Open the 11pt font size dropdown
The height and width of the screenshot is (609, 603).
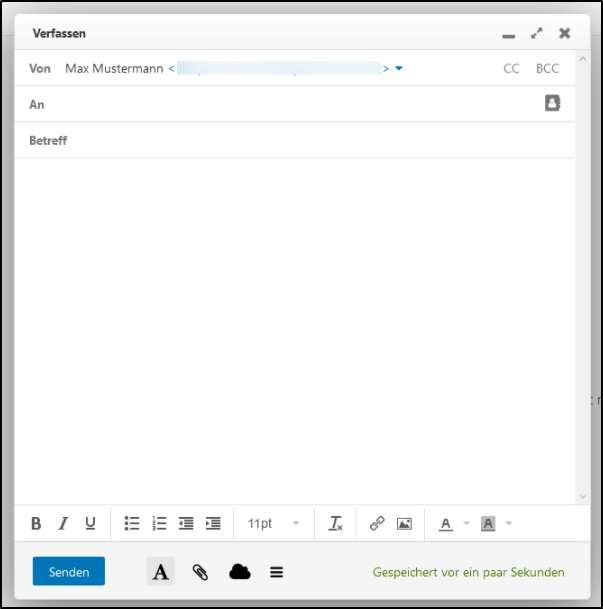point(274,524)
